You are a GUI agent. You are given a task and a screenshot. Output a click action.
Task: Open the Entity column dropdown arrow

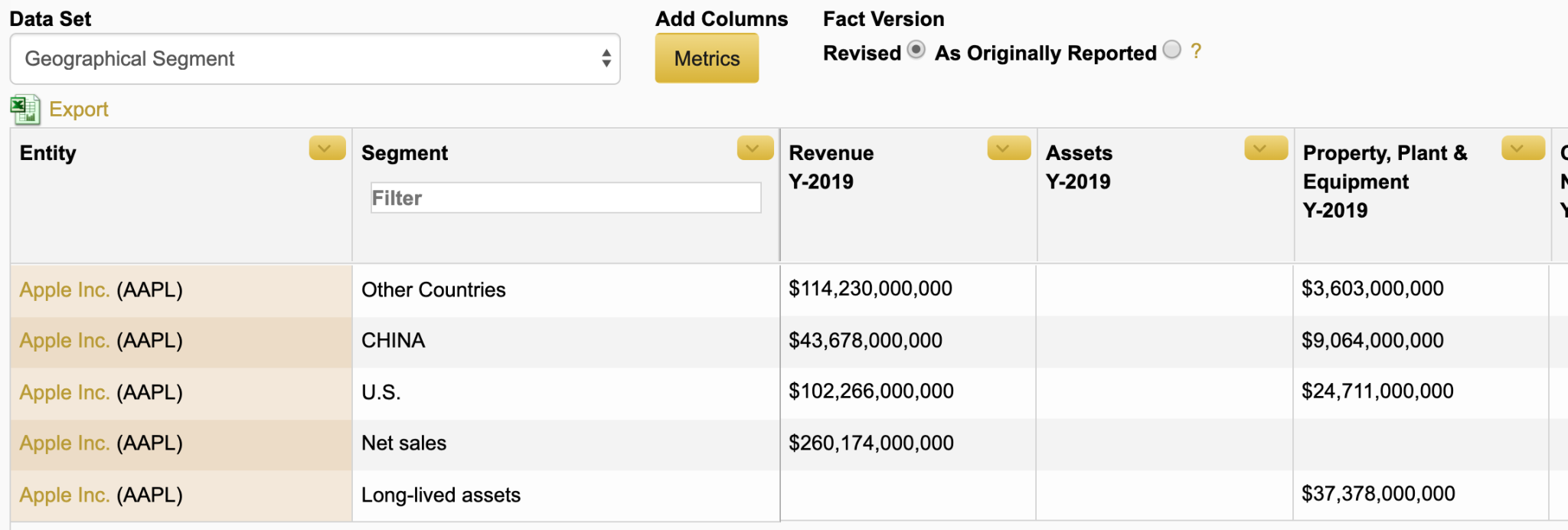327,149
